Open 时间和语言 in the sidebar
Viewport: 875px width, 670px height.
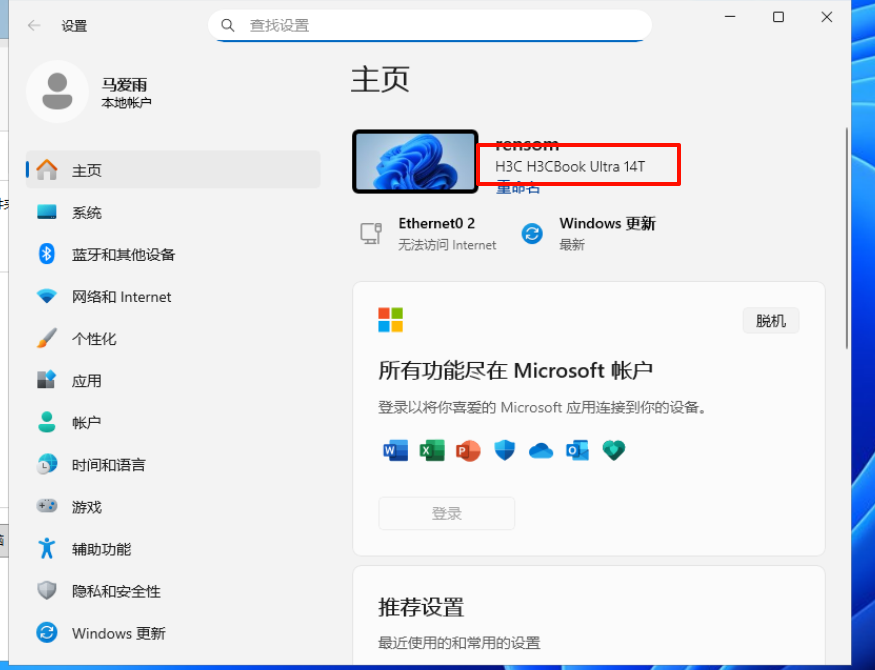pyautogui.click(x=173, y=465)
